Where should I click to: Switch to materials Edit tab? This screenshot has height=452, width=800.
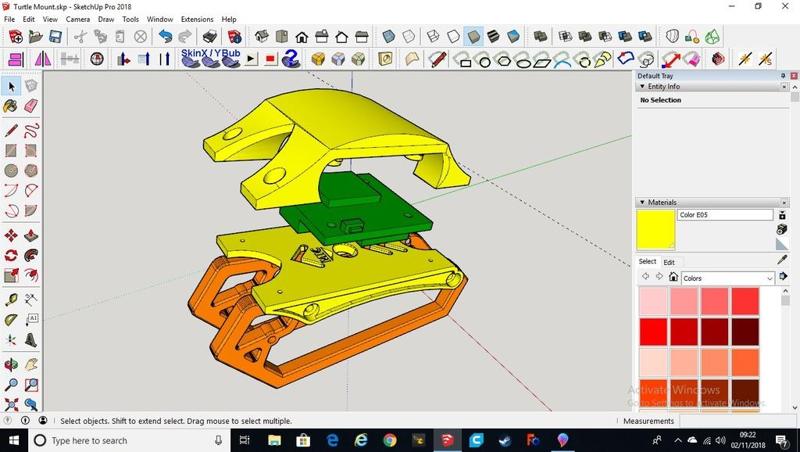[669, 262]
